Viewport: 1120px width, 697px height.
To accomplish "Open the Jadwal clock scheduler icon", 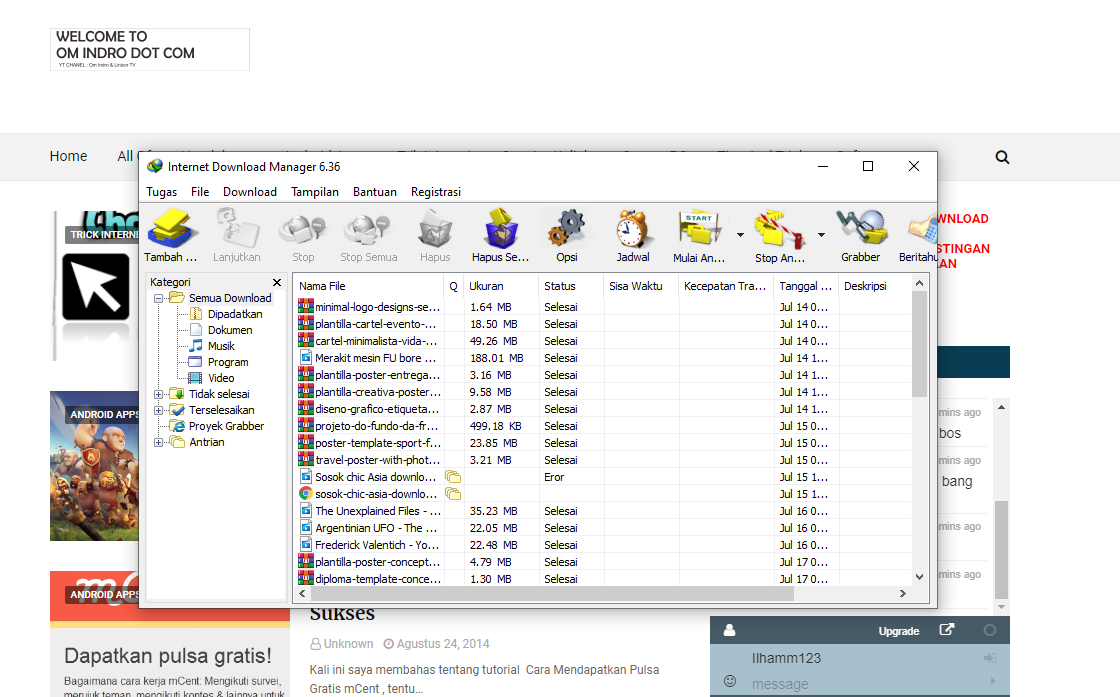I will (633, 236).
